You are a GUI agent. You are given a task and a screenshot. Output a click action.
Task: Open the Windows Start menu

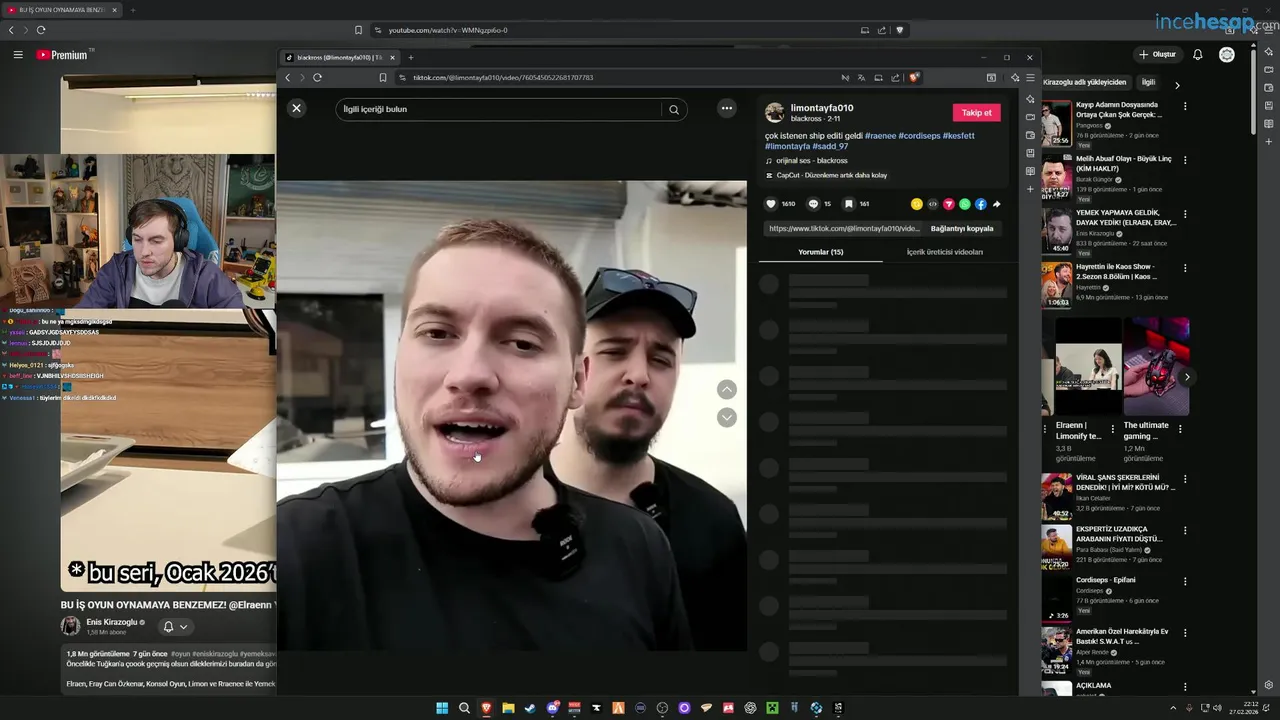click(442, 708)
